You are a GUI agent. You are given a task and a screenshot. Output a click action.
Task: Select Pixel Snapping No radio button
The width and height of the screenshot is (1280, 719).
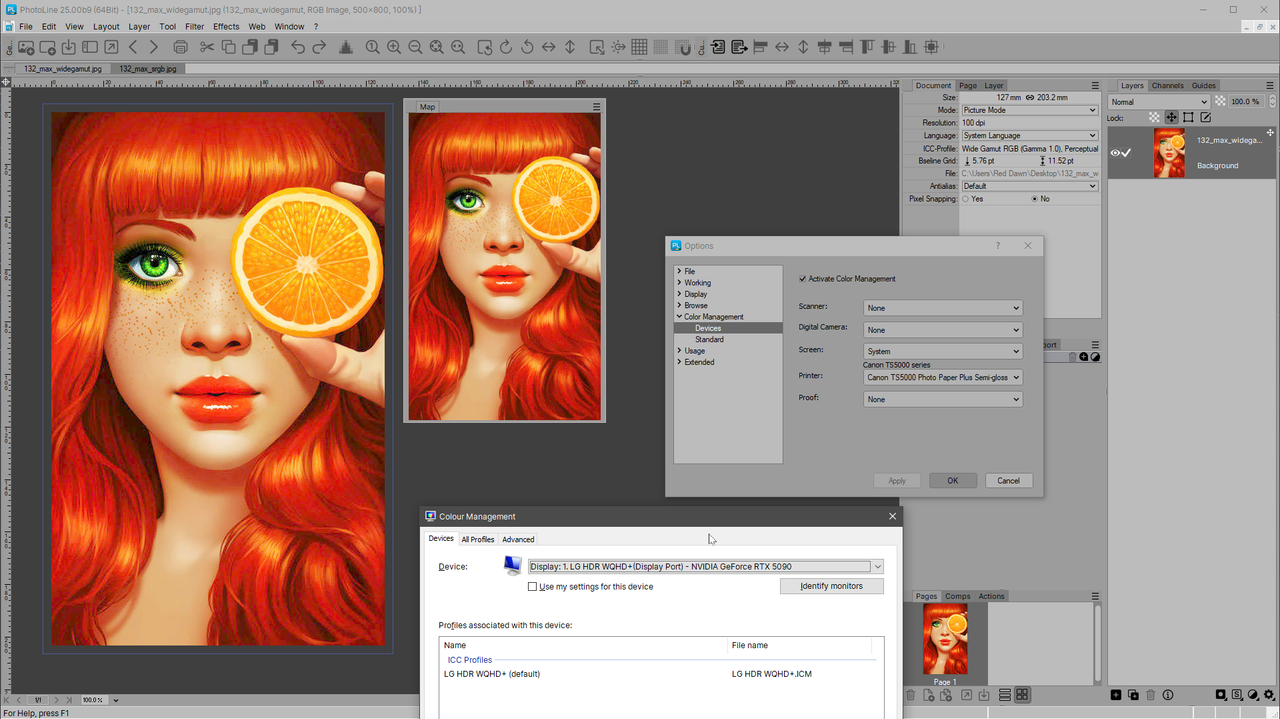point(1035,199)
